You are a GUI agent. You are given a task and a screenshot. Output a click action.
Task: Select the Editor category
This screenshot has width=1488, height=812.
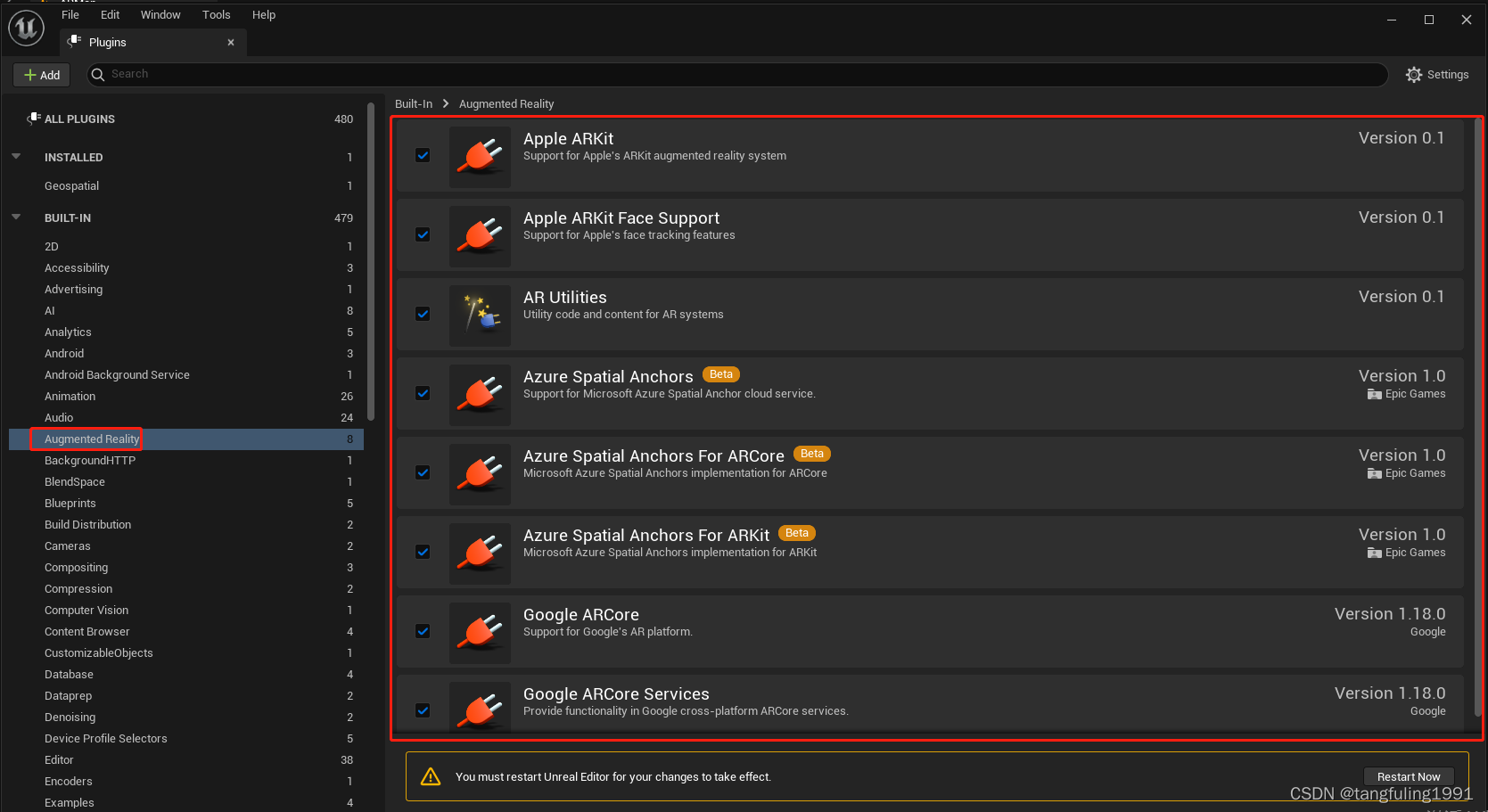(x=186, y=759)
